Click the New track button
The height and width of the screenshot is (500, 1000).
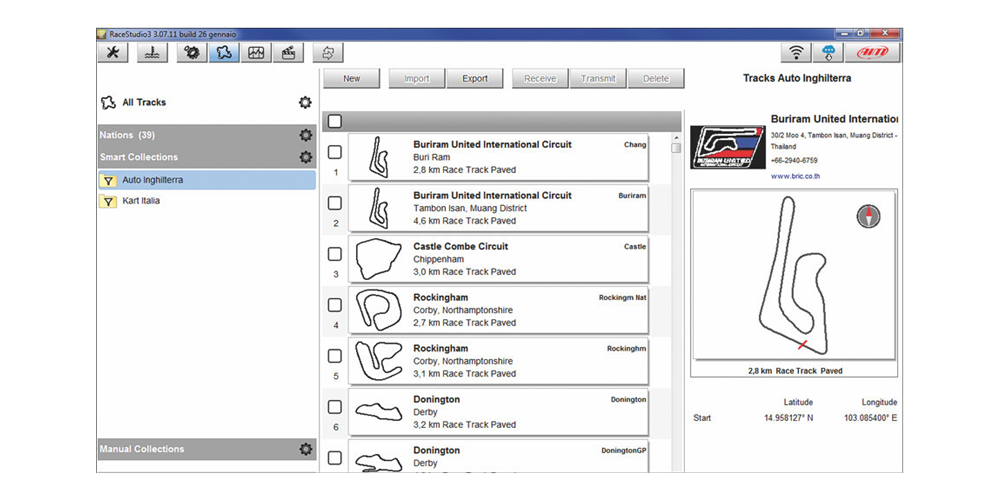point(351,79)
